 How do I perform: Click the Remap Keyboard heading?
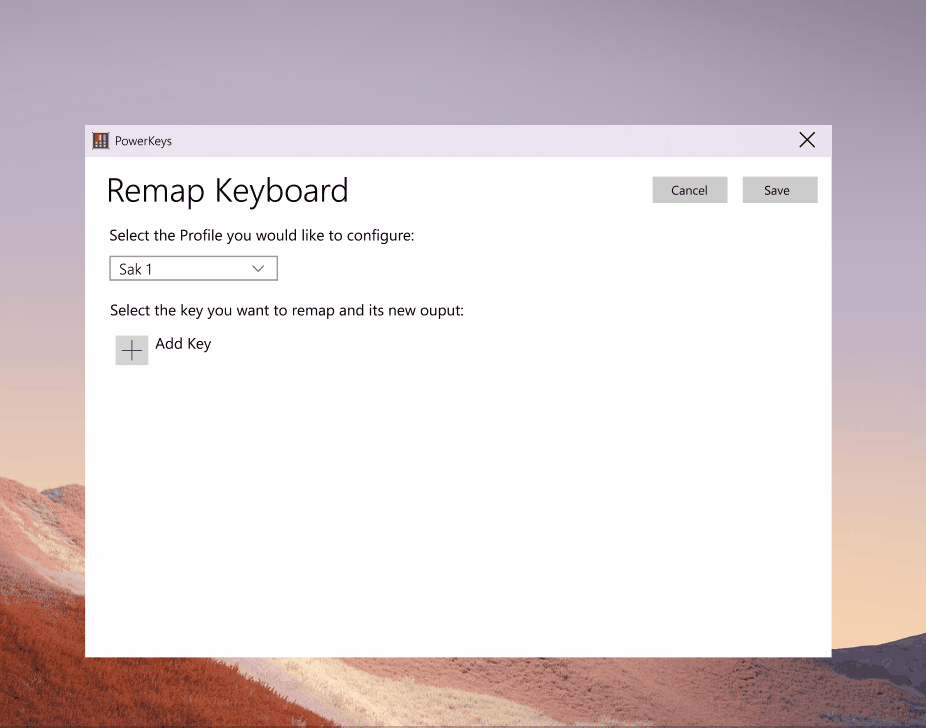click(x=227, y=191)
